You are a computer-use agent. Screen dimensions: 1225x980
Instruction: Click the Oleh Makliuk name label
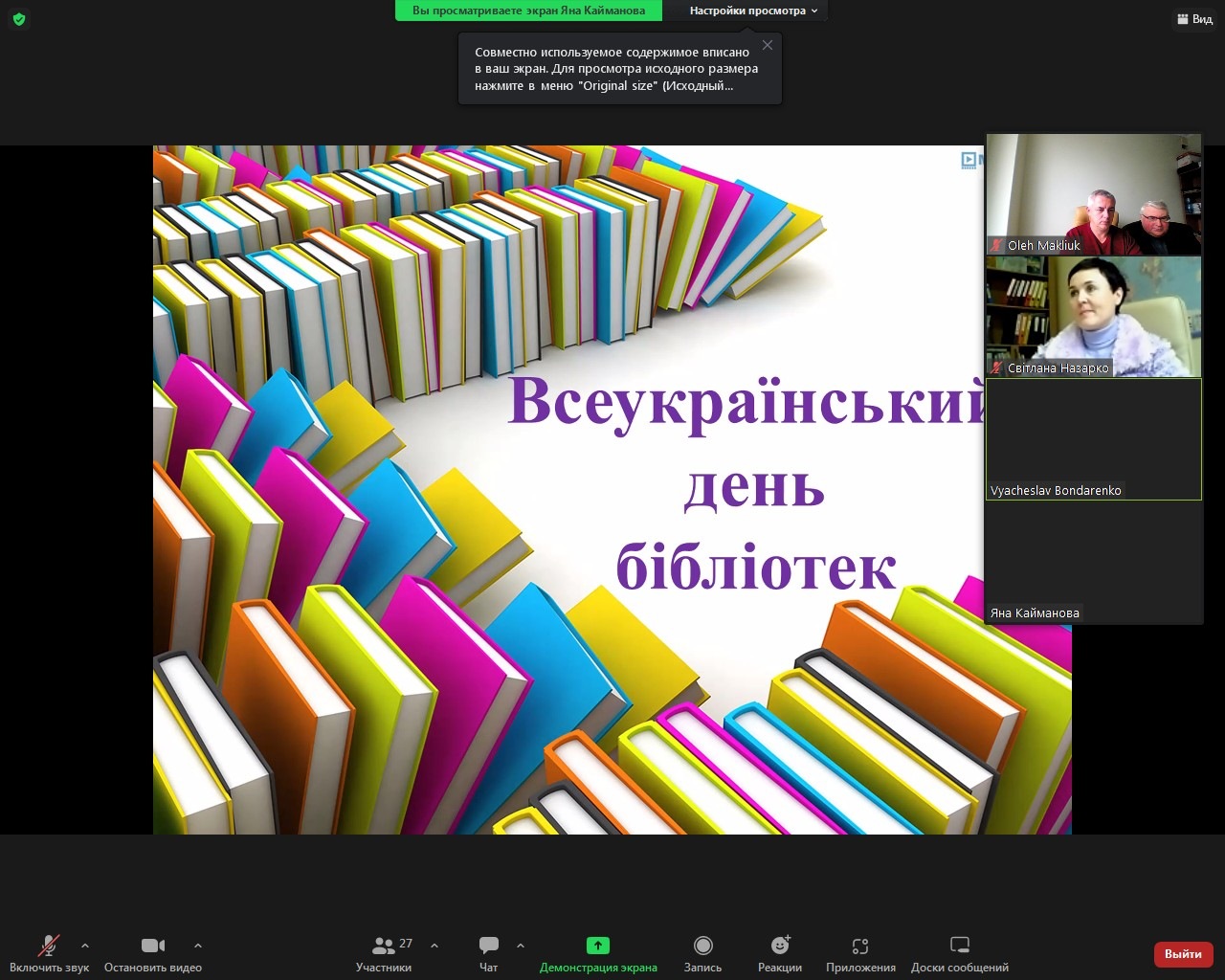(1044, 246)
